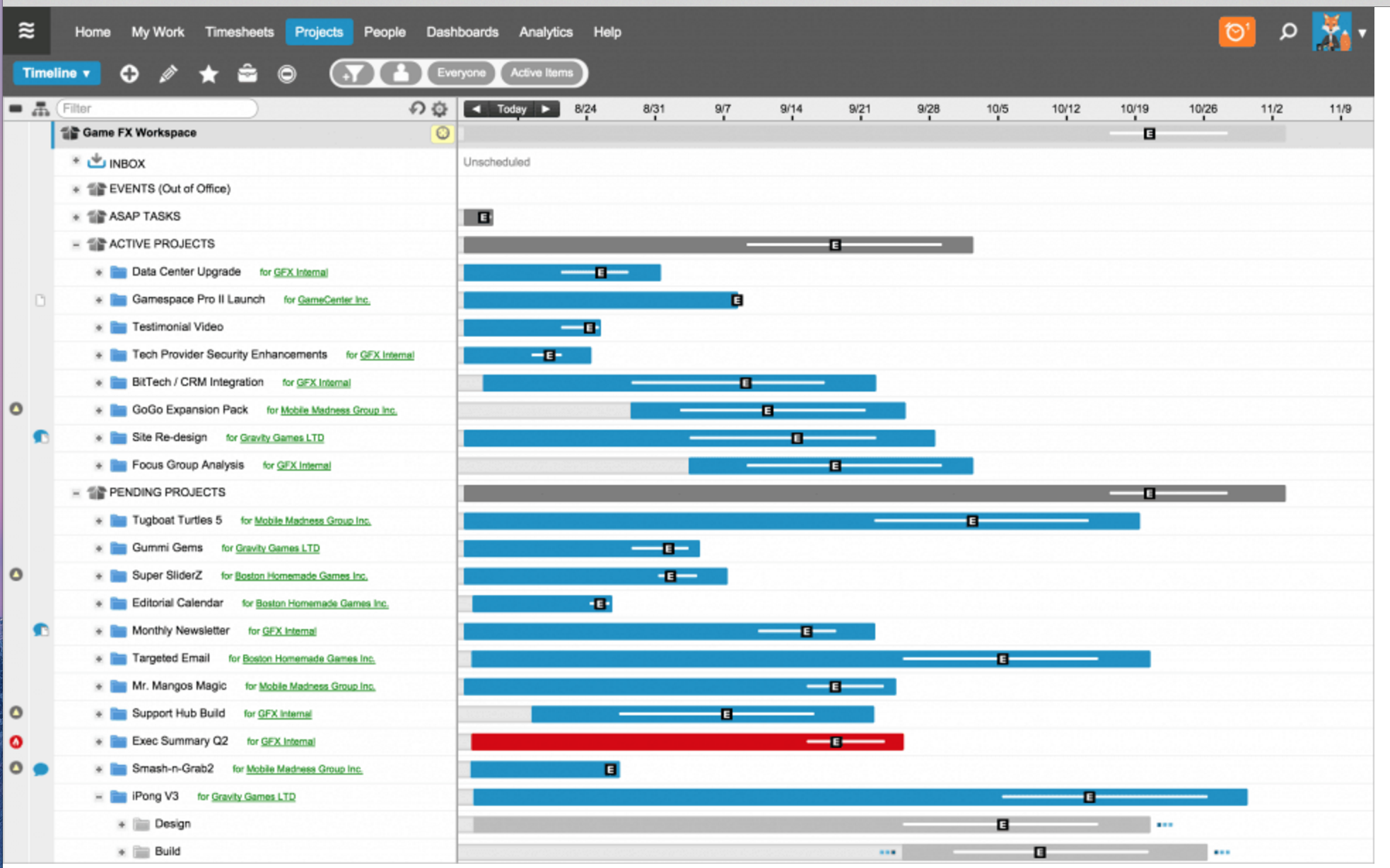This screenshot has height=868, width=1390.
Task: Collapse the ACTIVE PROJECTS group
Action: (76, 245)
